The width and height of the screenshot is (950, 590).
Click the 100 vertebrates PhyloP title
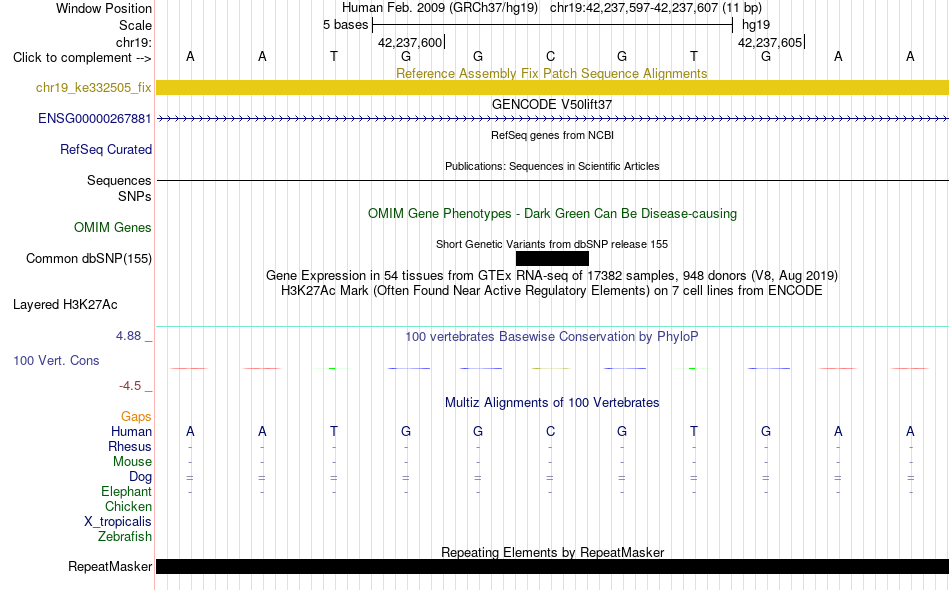(552, 336)
